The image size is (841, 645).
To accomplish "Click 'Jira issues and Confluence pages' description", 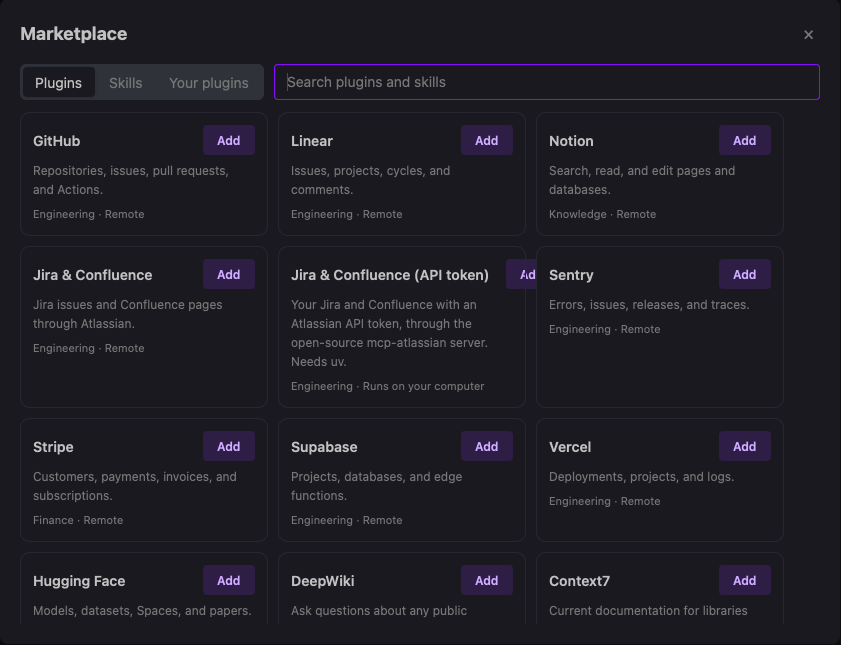I will pyautogui.click(x=127, y=314).
